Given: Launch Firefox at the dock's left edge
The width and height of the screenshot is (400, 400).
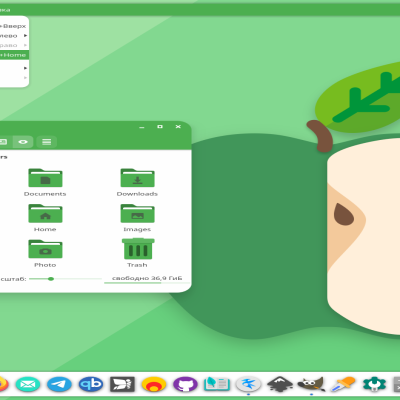Looking at the screenshot, I should (3, 385).
